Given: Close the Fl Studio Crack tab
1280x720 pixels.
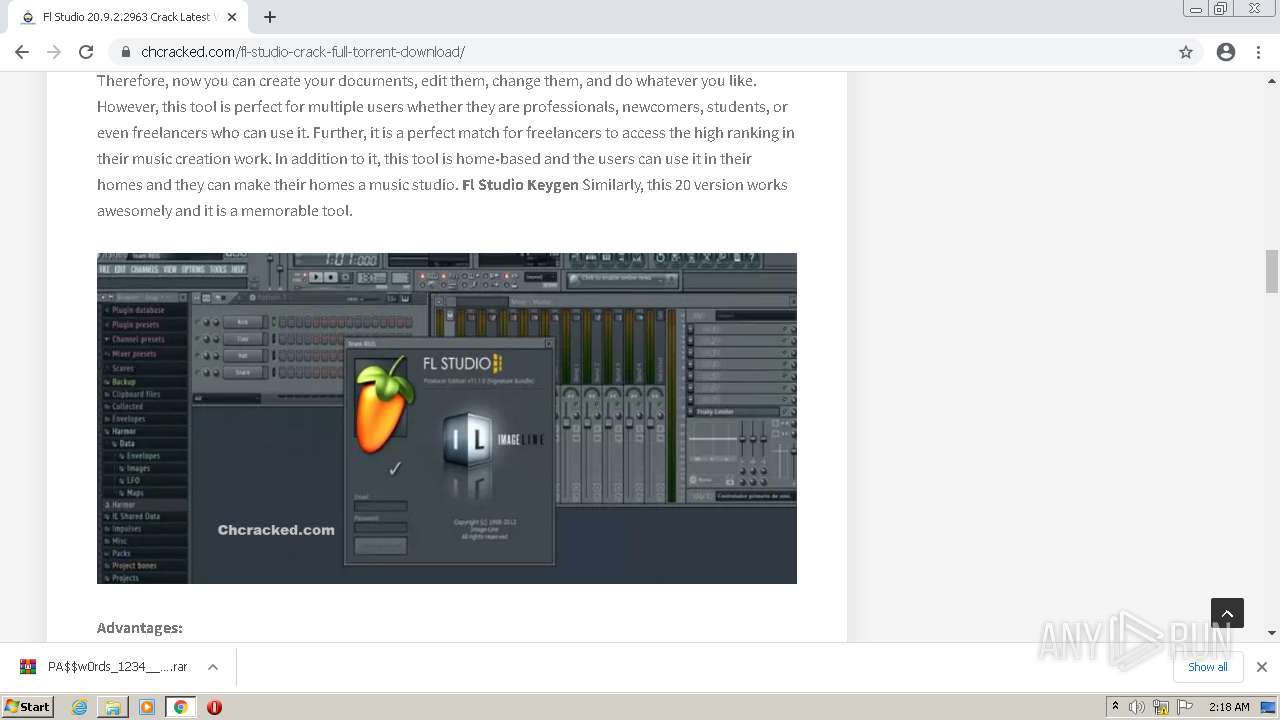Looking at the screenshot, I should [x=232, y=17].
